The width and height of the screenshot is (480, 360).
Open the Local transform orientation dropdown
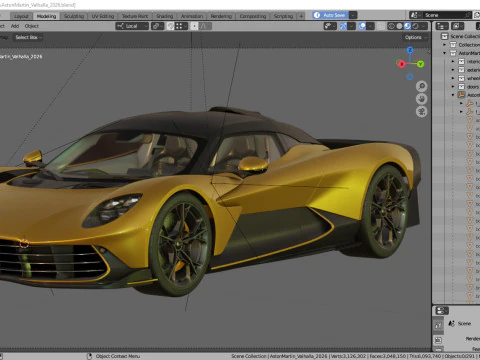tap(132, 26)
